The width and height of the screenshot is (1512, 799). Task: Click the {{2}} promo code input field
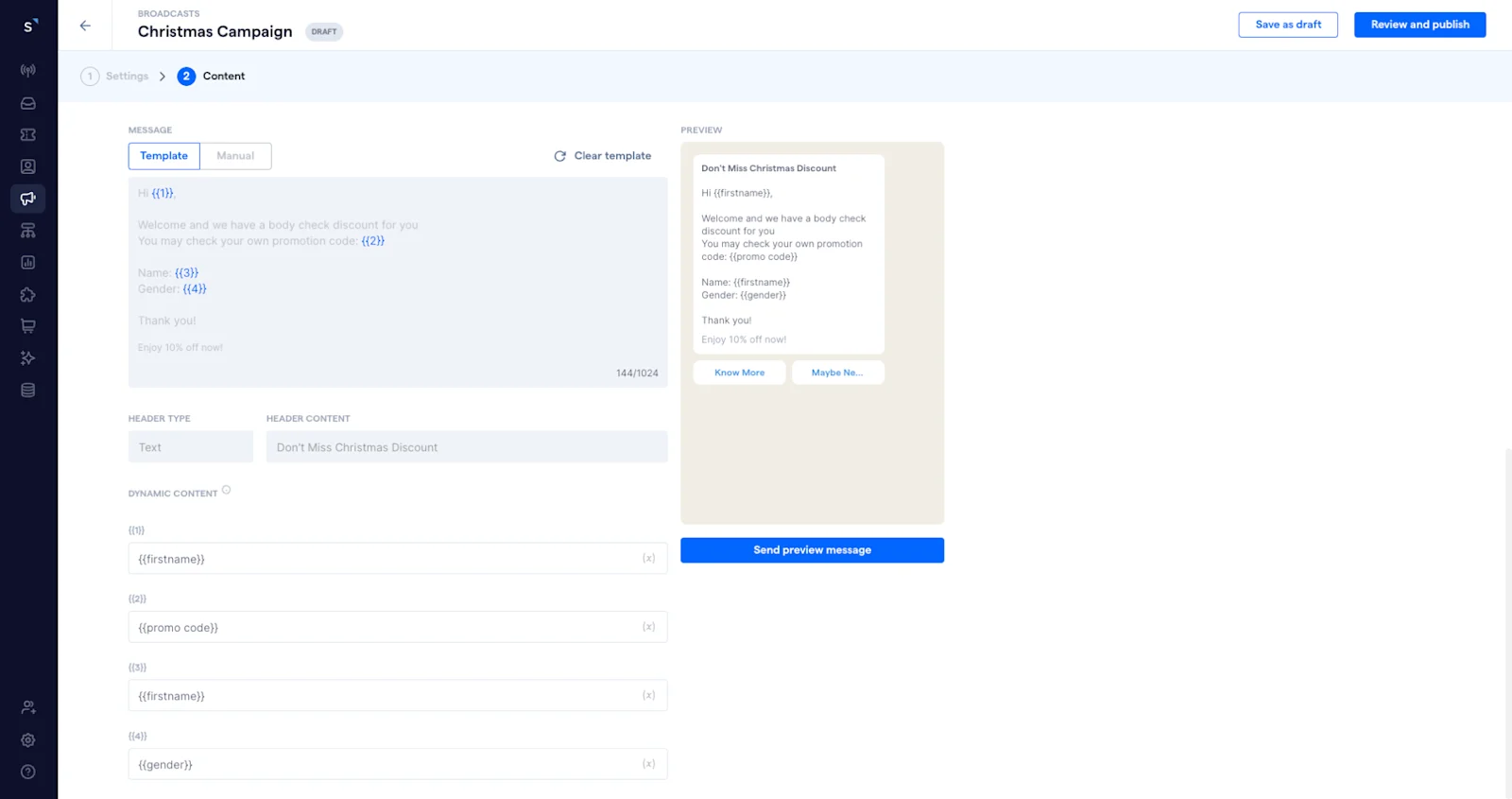tap(398, 627)
